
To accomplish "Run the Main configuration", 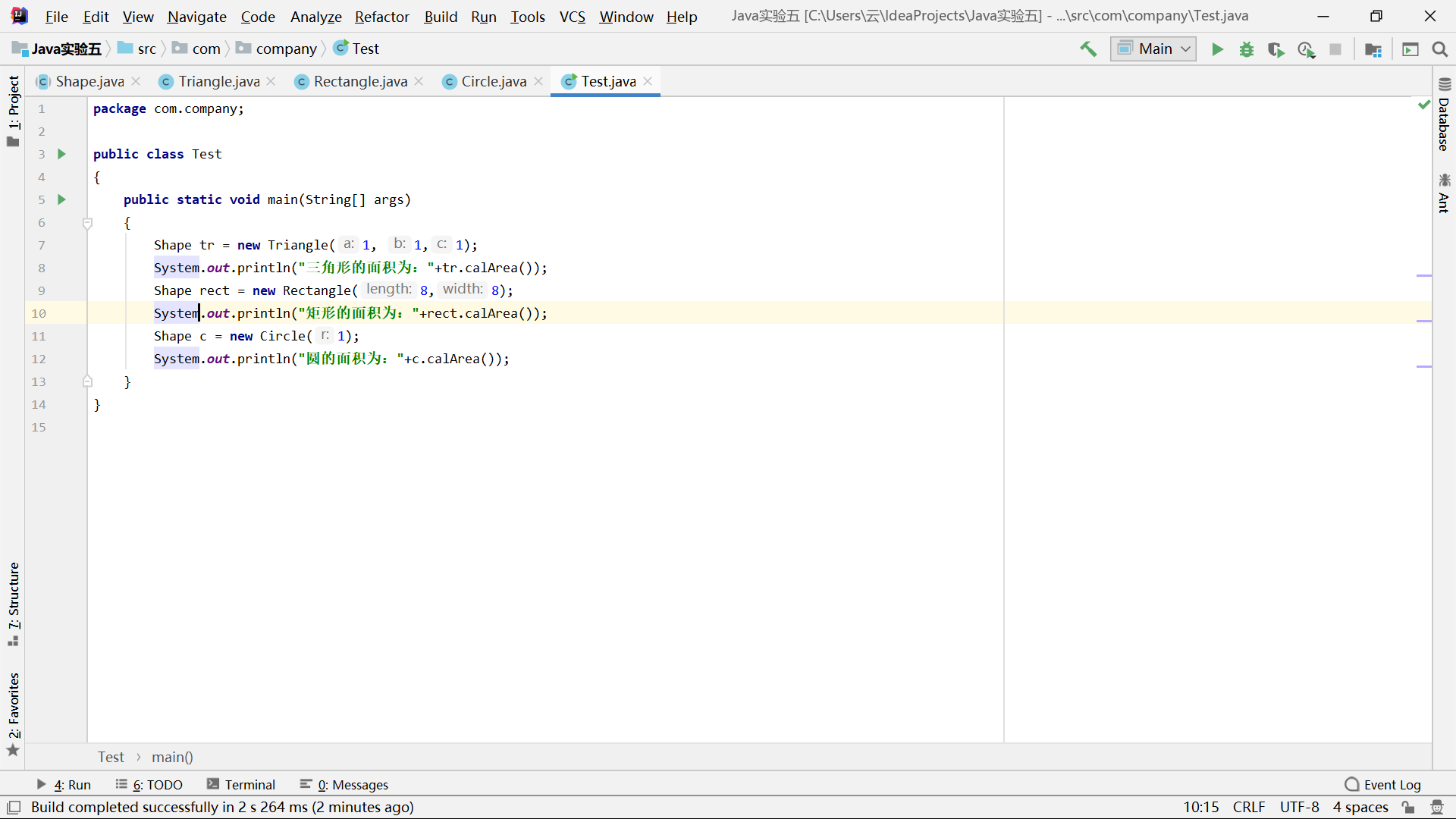I will (x=1217, y=49).
